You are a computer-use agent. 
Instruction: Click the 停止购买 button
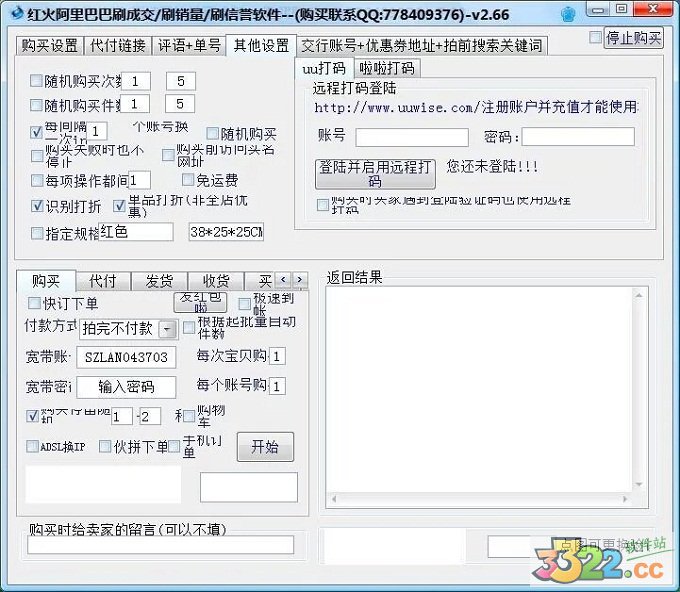click(x=633, y=38)
